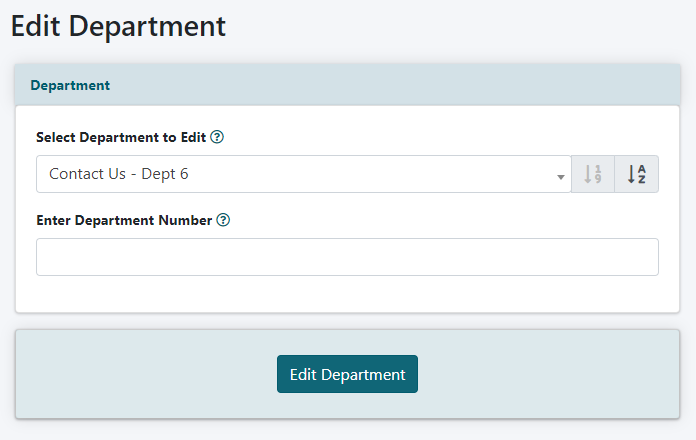Toggle the greyed-out numeric sort button
This screenshot has height=440, width=696.
[593, 174]
